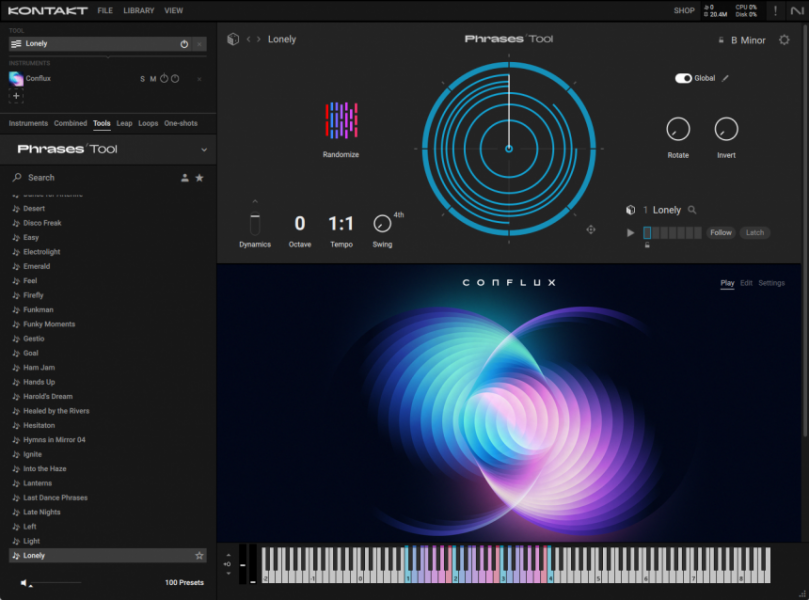The height and width of the screenshot is (600, 809).
Task: Click the magnifier next to Lonely pattern name
Action: [x=694, y=211]
